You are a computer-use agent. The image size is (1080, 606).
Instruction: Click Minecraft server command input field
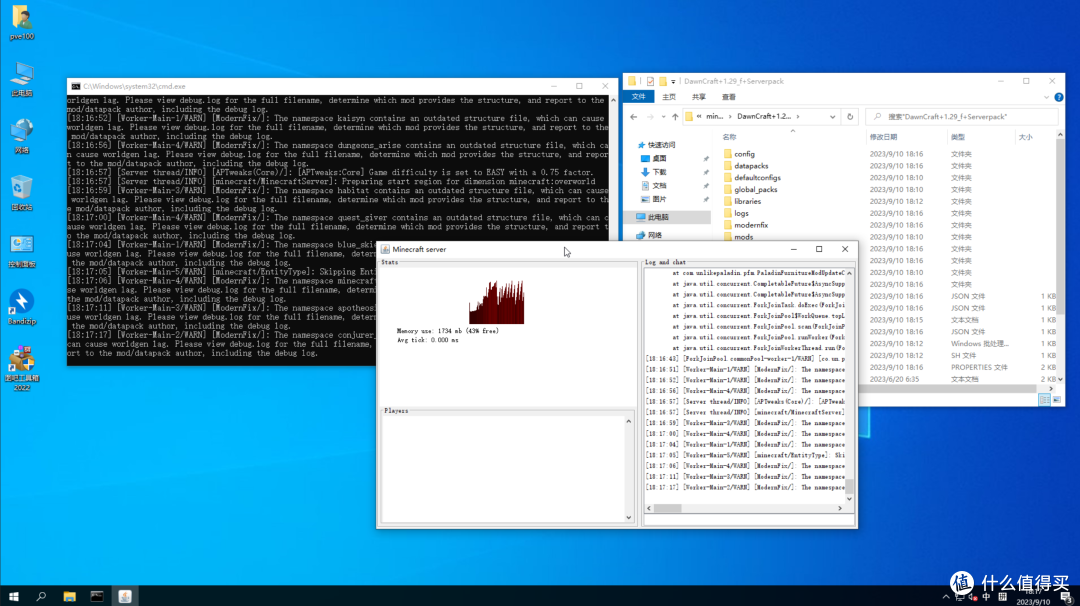coord(749,520)
